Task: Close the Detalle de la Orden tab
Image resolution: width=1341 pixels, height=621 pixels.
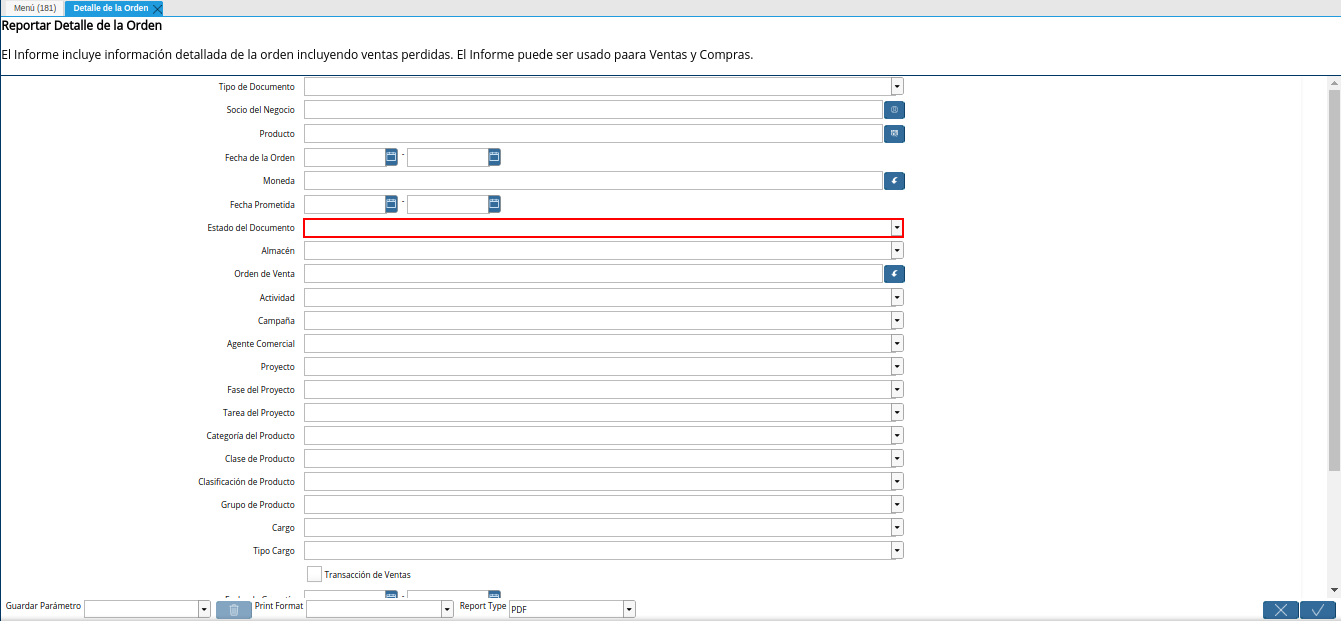Action: coord(157,8)
